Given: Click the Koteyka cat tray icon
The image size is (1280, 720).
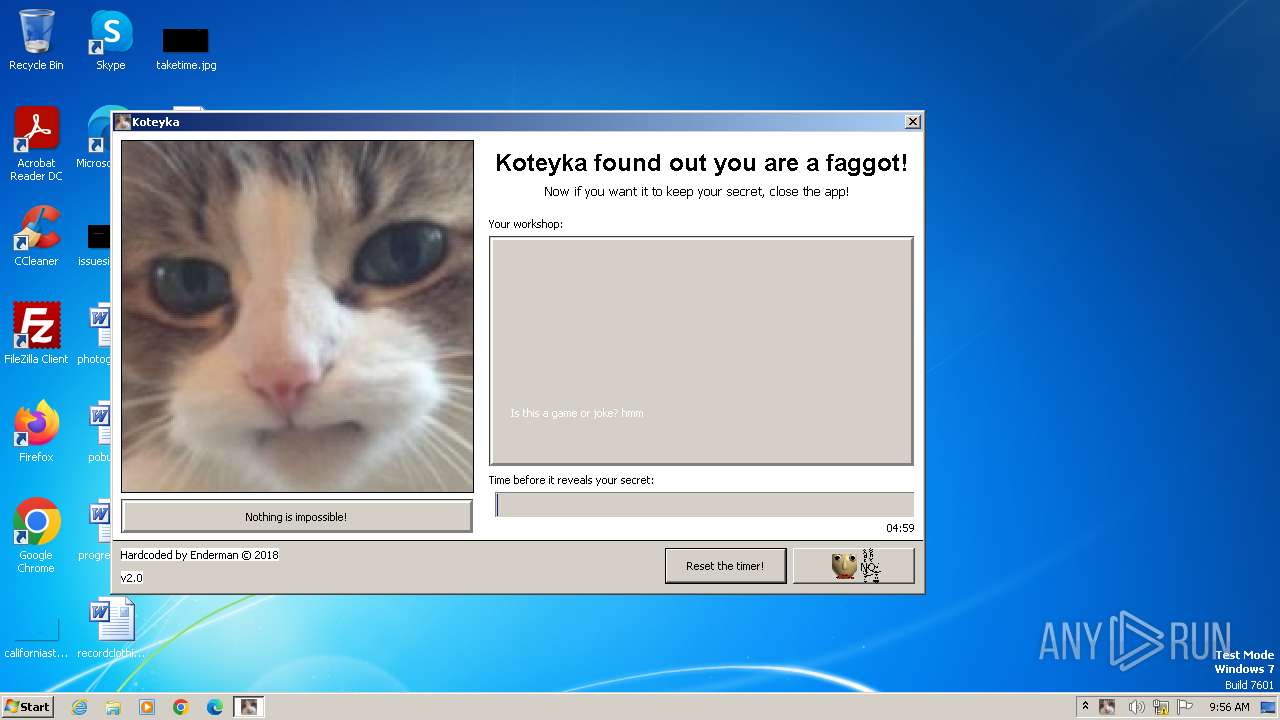Looking at the screenshot, I should 1107,706.
